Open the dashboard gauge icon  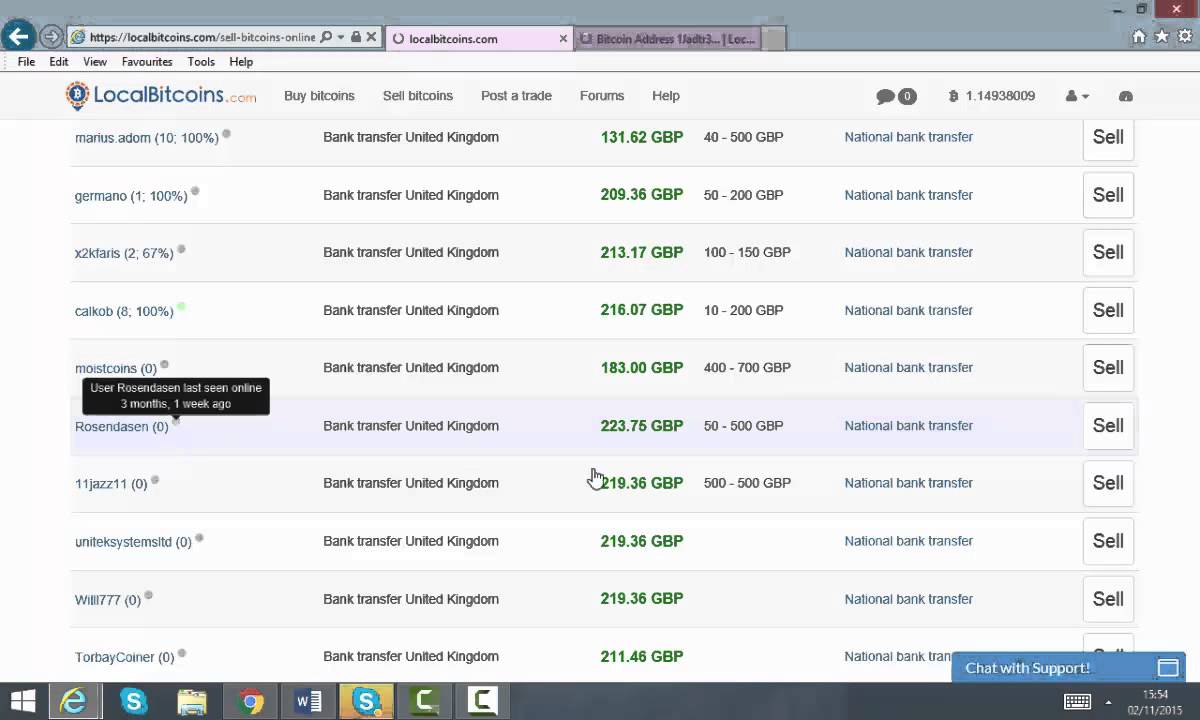1126,96
